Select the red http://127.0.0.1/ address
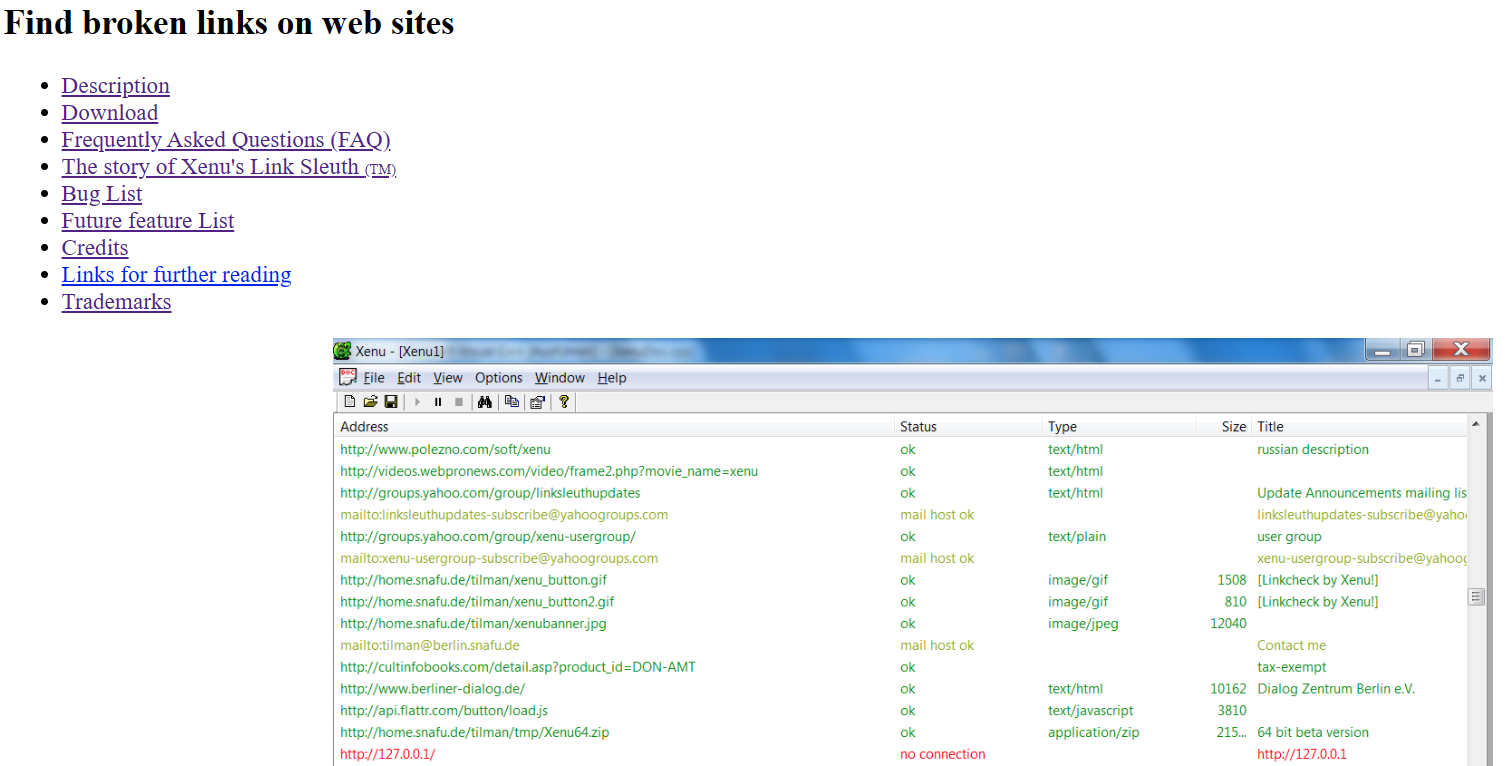The height and width of the screenshot is (766, 1510). (x=387, y=755)
